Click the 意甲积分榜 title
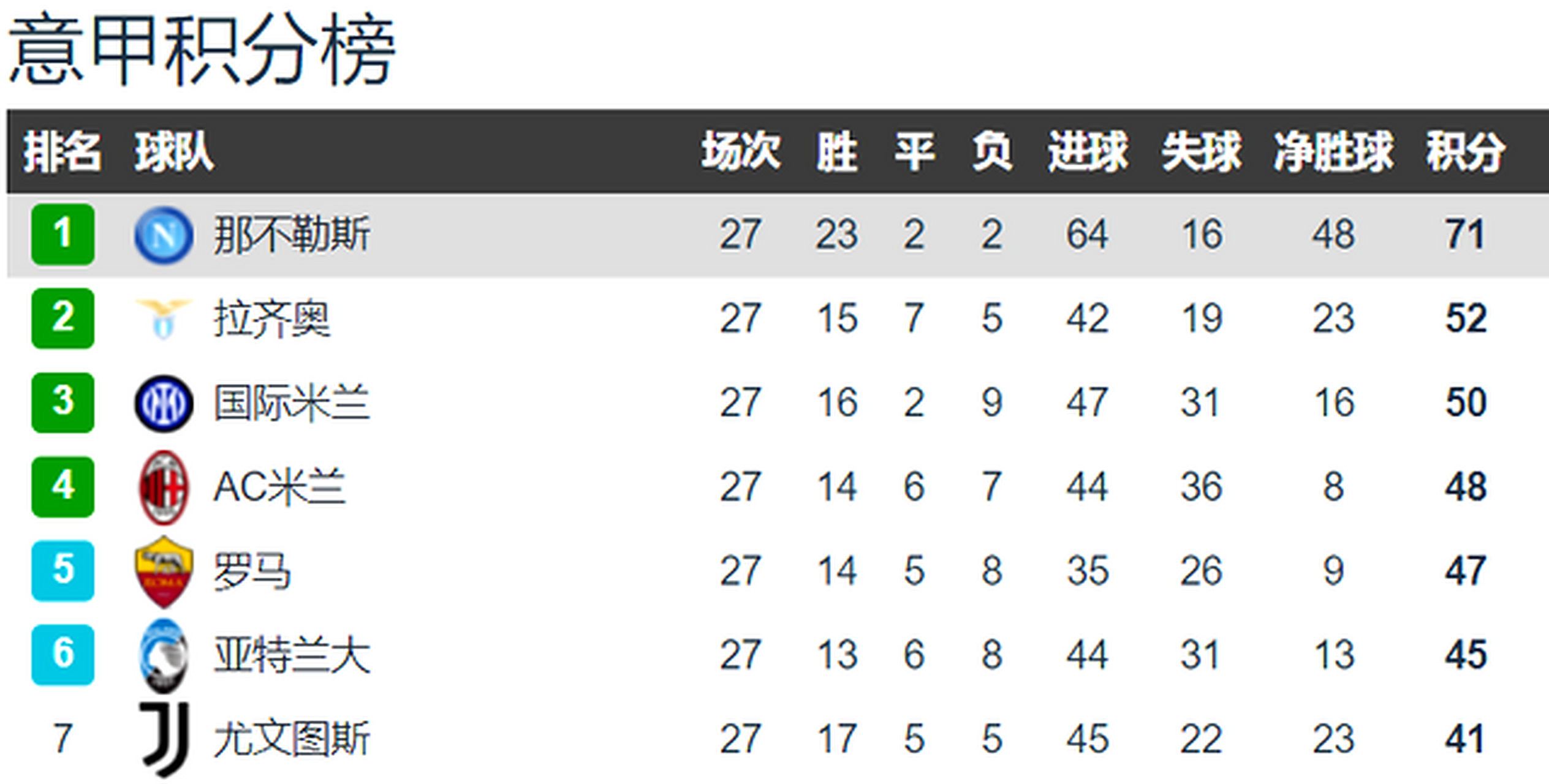 pos(202,51)
